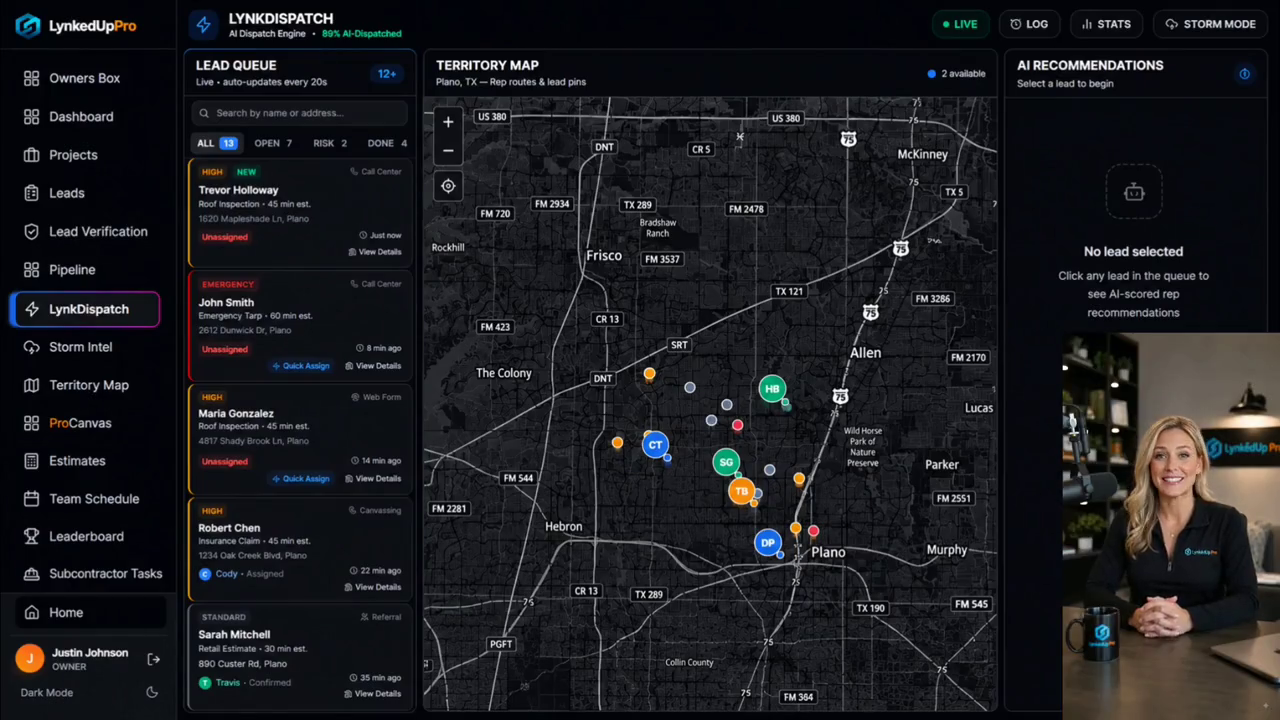
Task: Open Lead Verification page
Action: coord(98,231)
